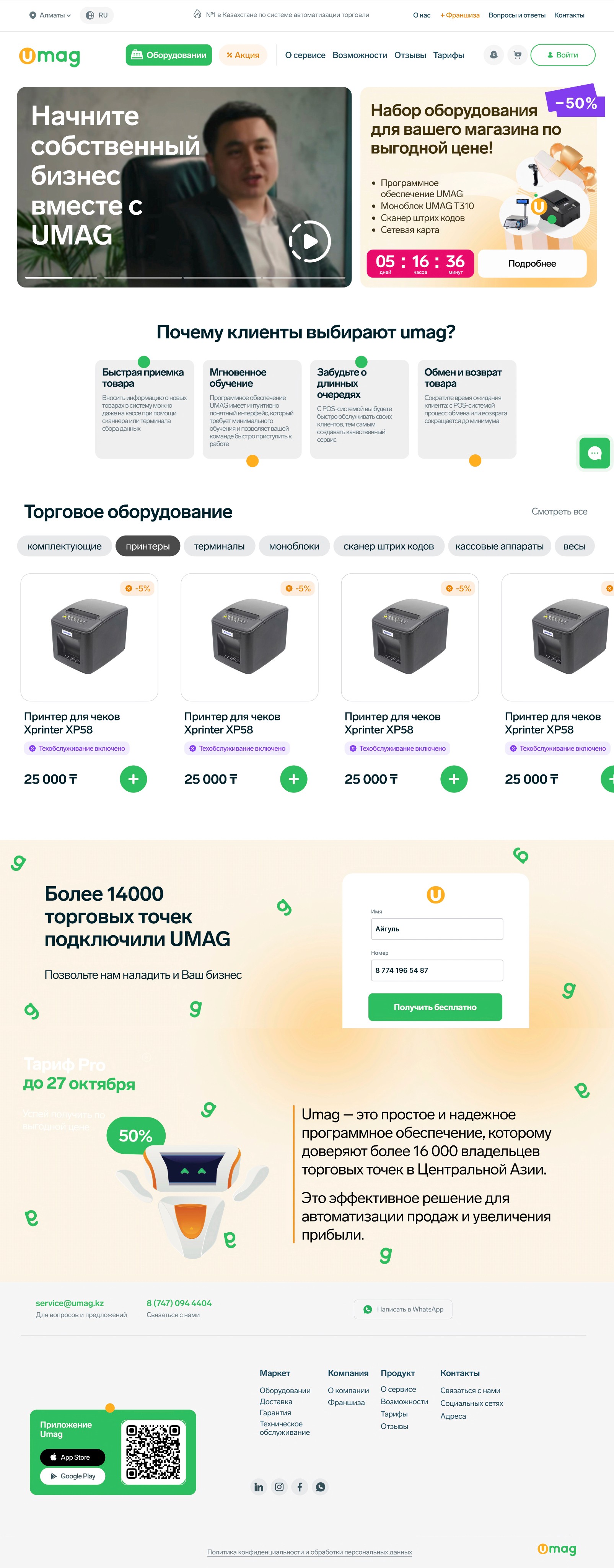Click the Получить бесплатно button
This screenshot has height=1568, width=614.
pos(435,1008)
